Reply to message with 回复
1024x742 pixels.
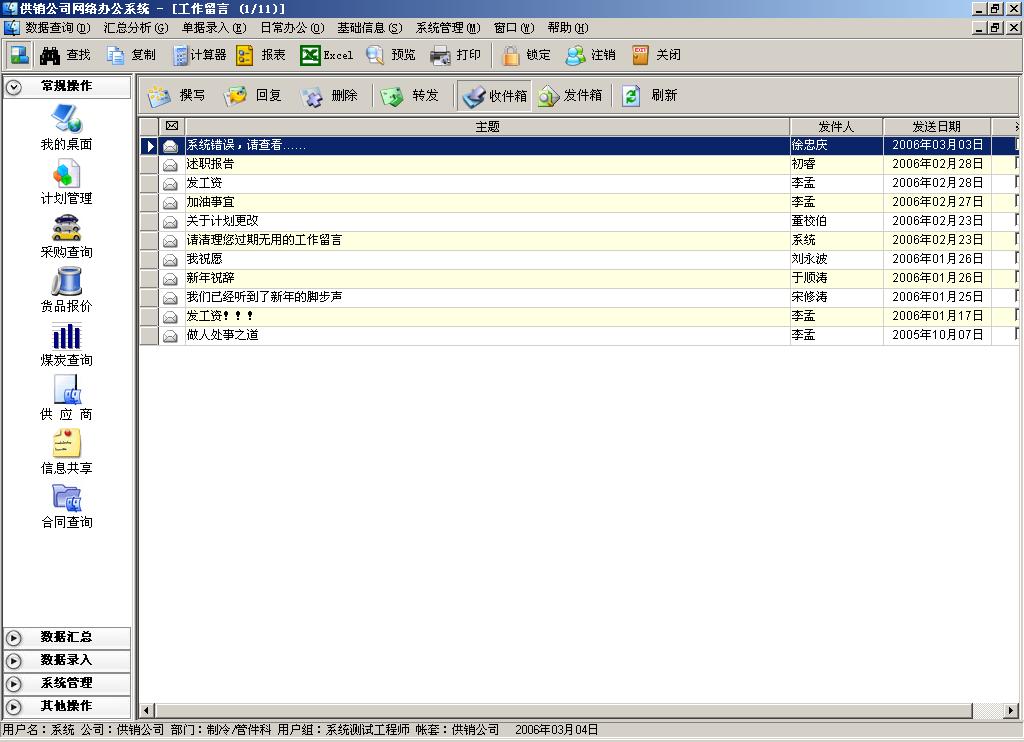[252, 96]
